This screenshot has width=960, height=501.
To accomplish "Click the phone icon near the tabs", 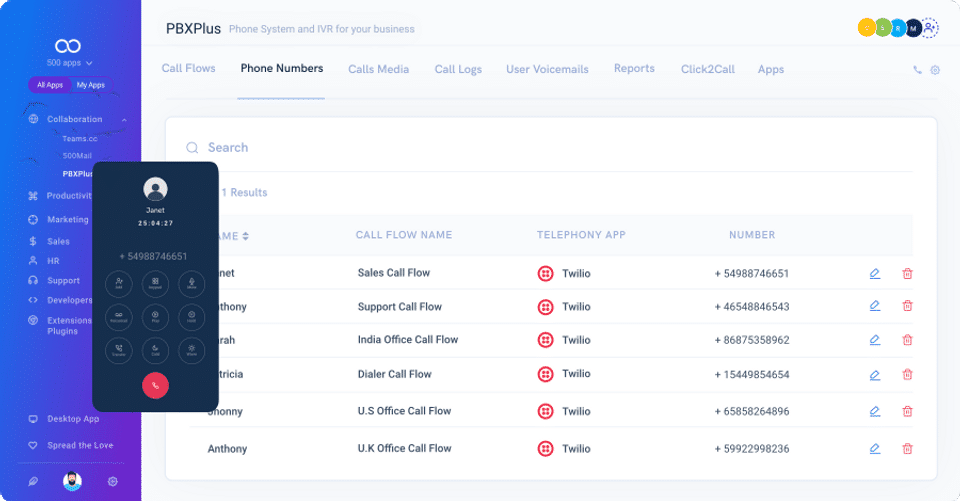I will click(x=917, y=71).
